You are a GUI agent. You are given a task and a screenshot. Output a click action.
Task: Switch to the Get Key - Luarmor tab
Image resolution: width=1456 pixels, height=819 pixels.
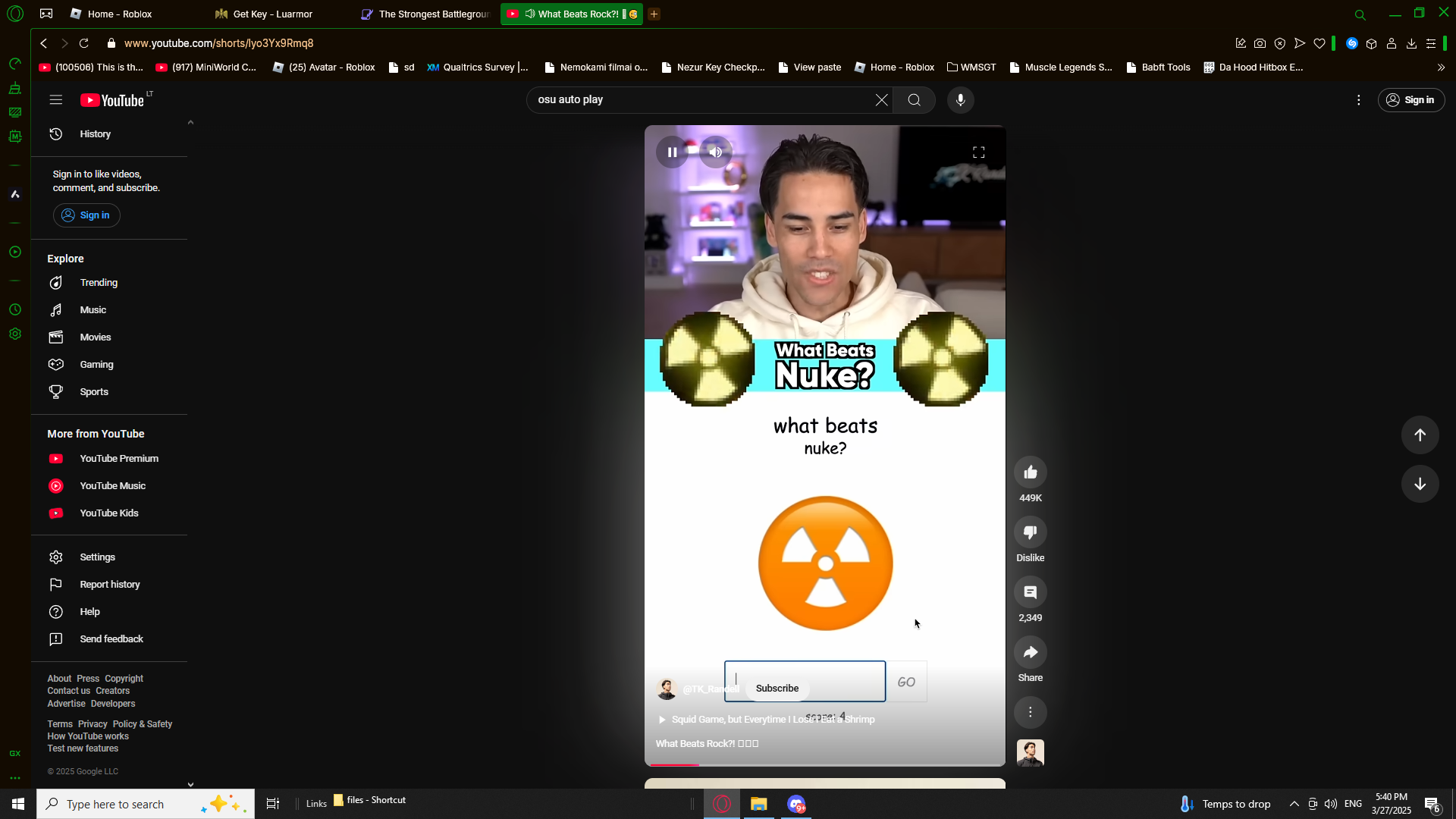pos(273,14)
